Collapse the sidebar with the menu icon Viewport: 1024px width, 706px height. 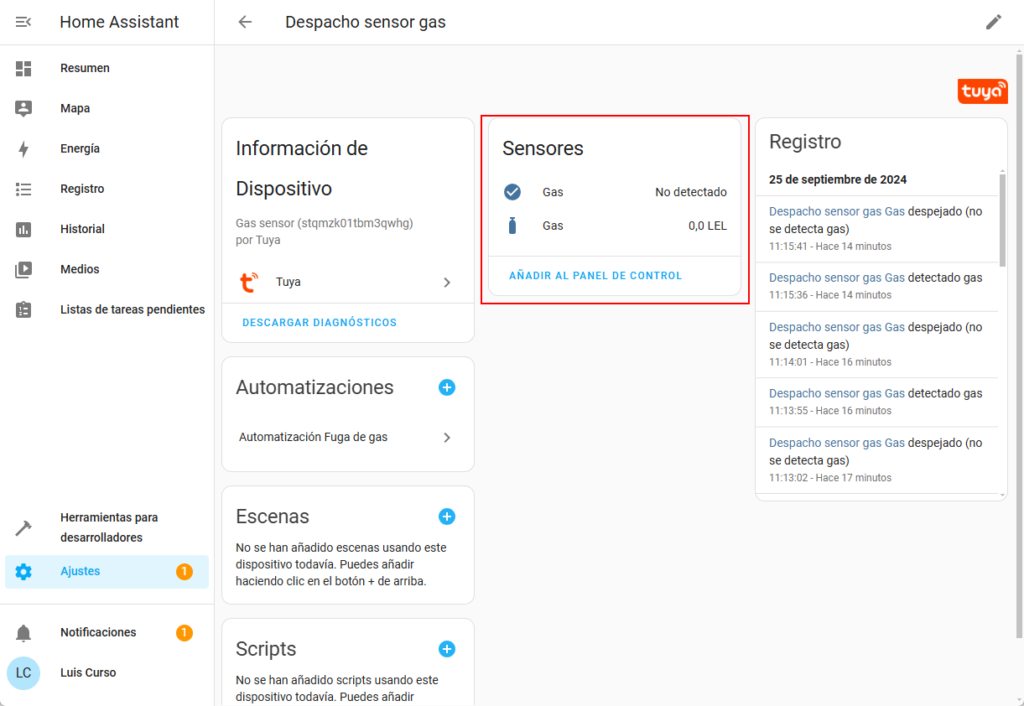coord(24,22)
